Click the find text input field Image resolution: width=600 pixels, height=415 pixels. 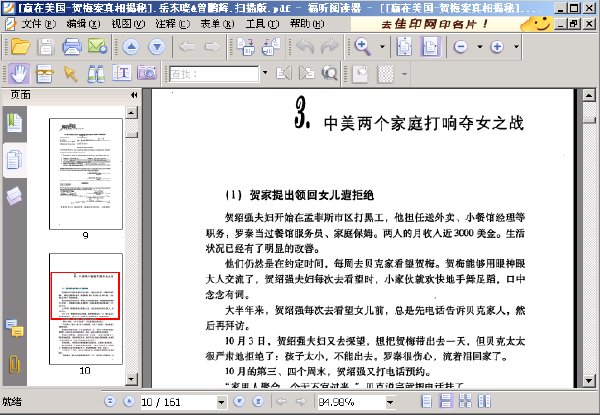214,73
